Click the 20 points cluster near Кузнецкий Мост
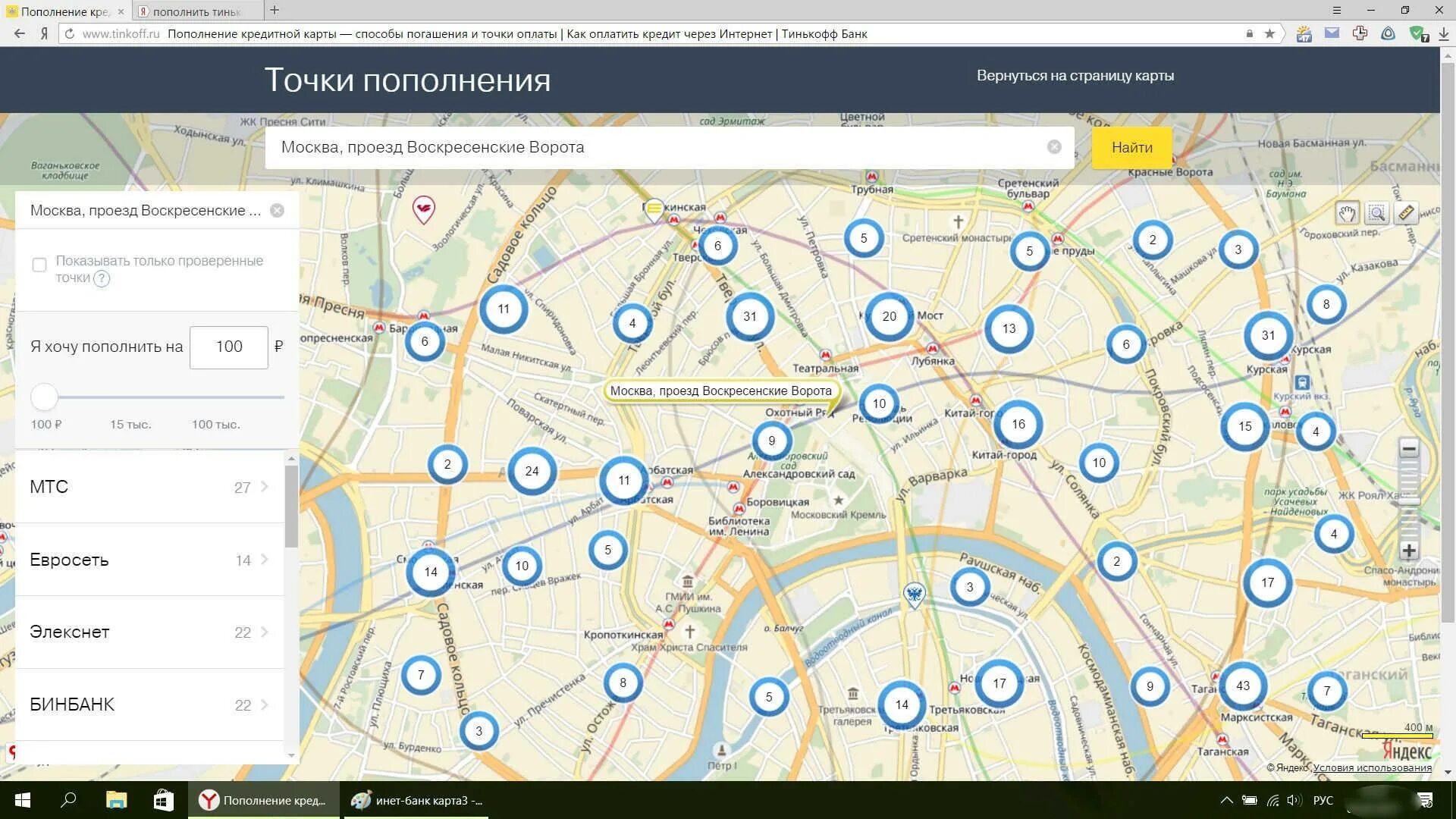1456x819 pixels. point(890,316)
